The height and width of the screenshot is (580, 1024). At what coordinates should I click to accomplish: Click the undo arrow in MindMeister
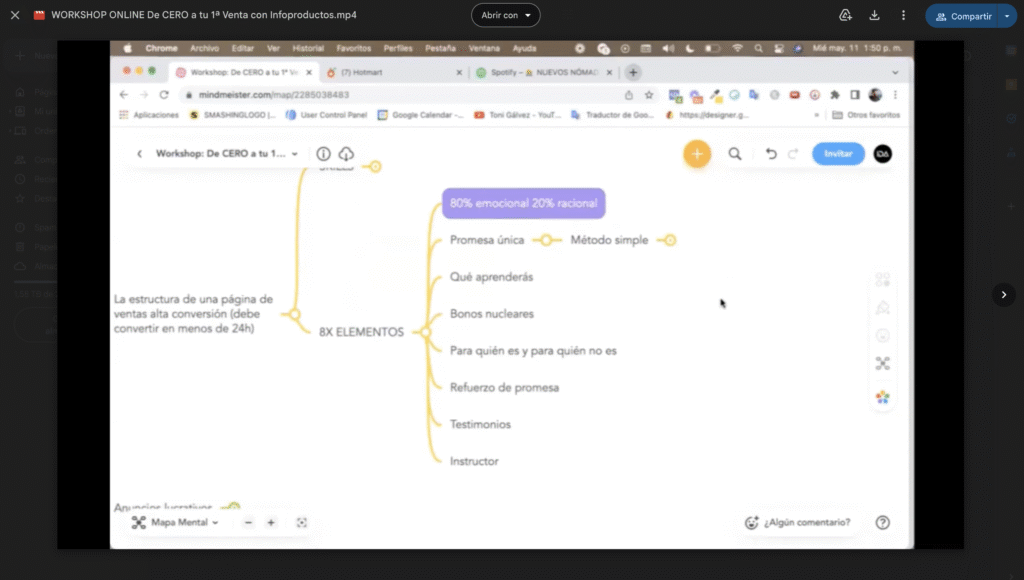770,154
